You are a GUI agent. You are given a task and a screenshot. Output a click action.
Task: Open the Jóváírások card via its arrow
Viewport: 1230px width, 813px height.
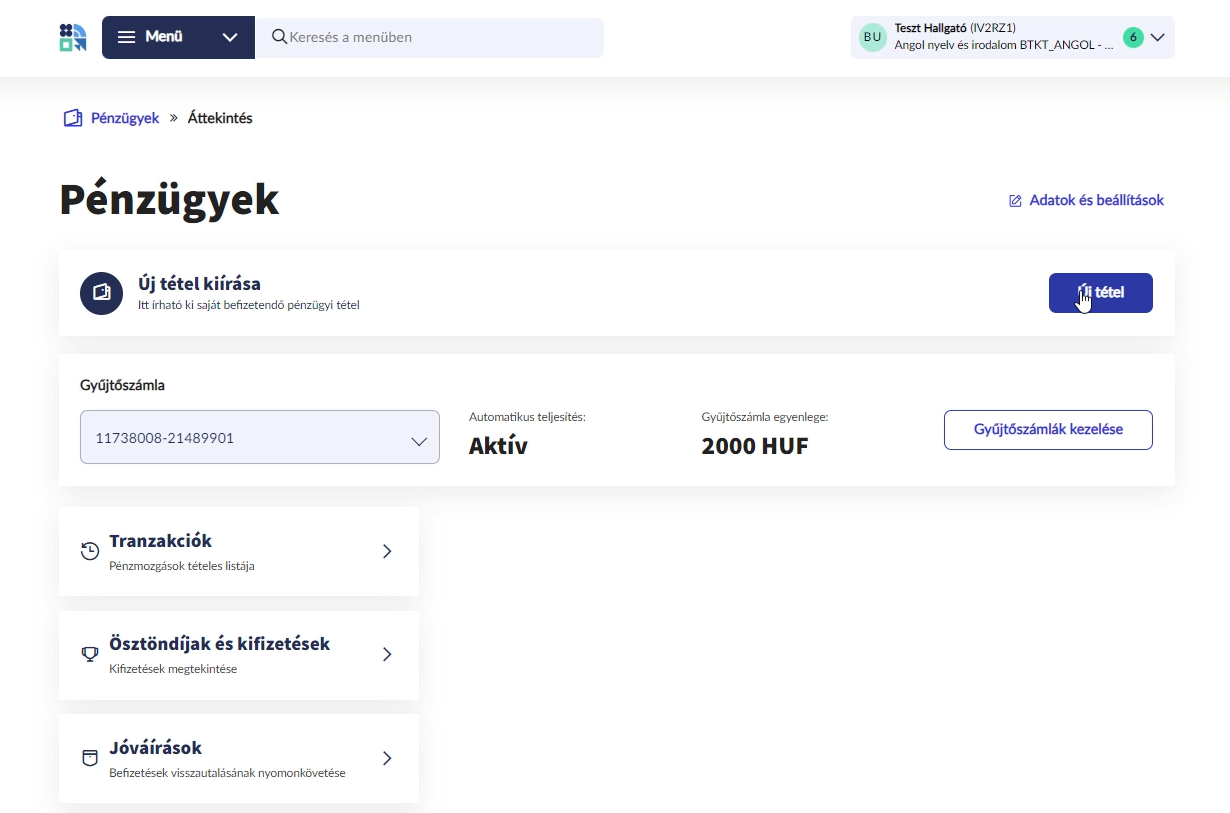click(x=387, y=758)
